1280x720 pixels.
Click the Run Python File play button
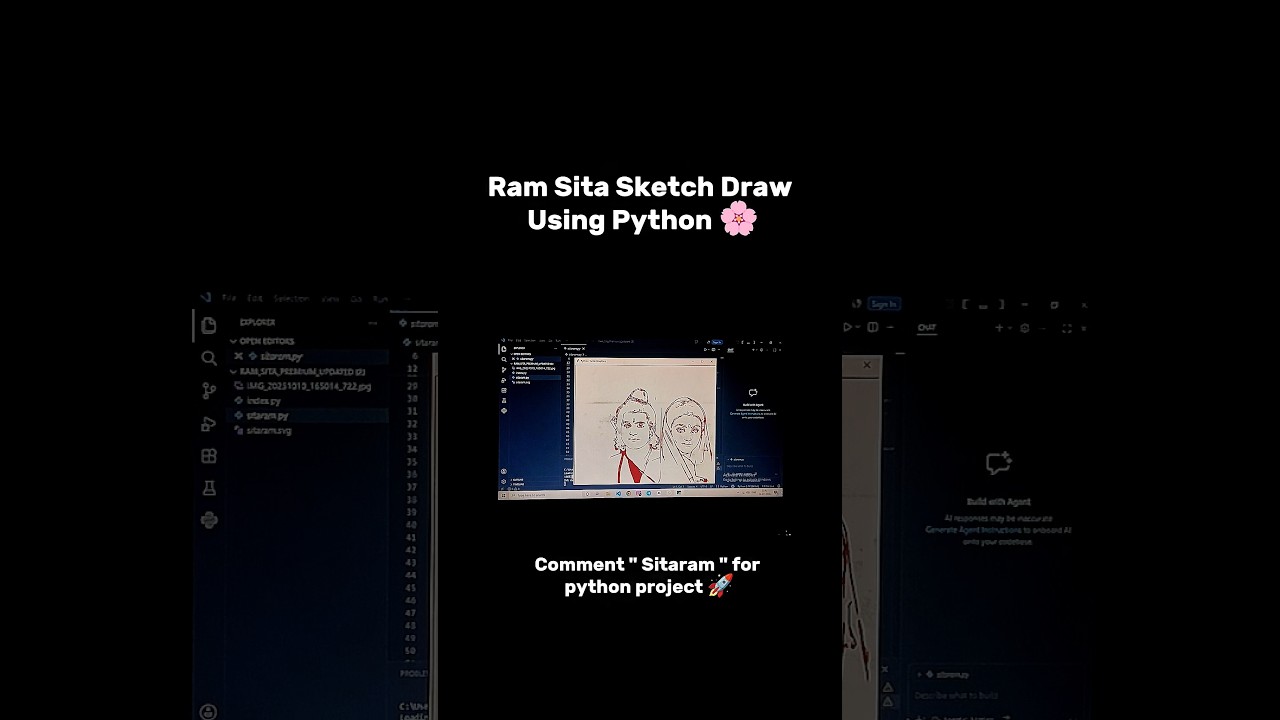tap(848, 327)
